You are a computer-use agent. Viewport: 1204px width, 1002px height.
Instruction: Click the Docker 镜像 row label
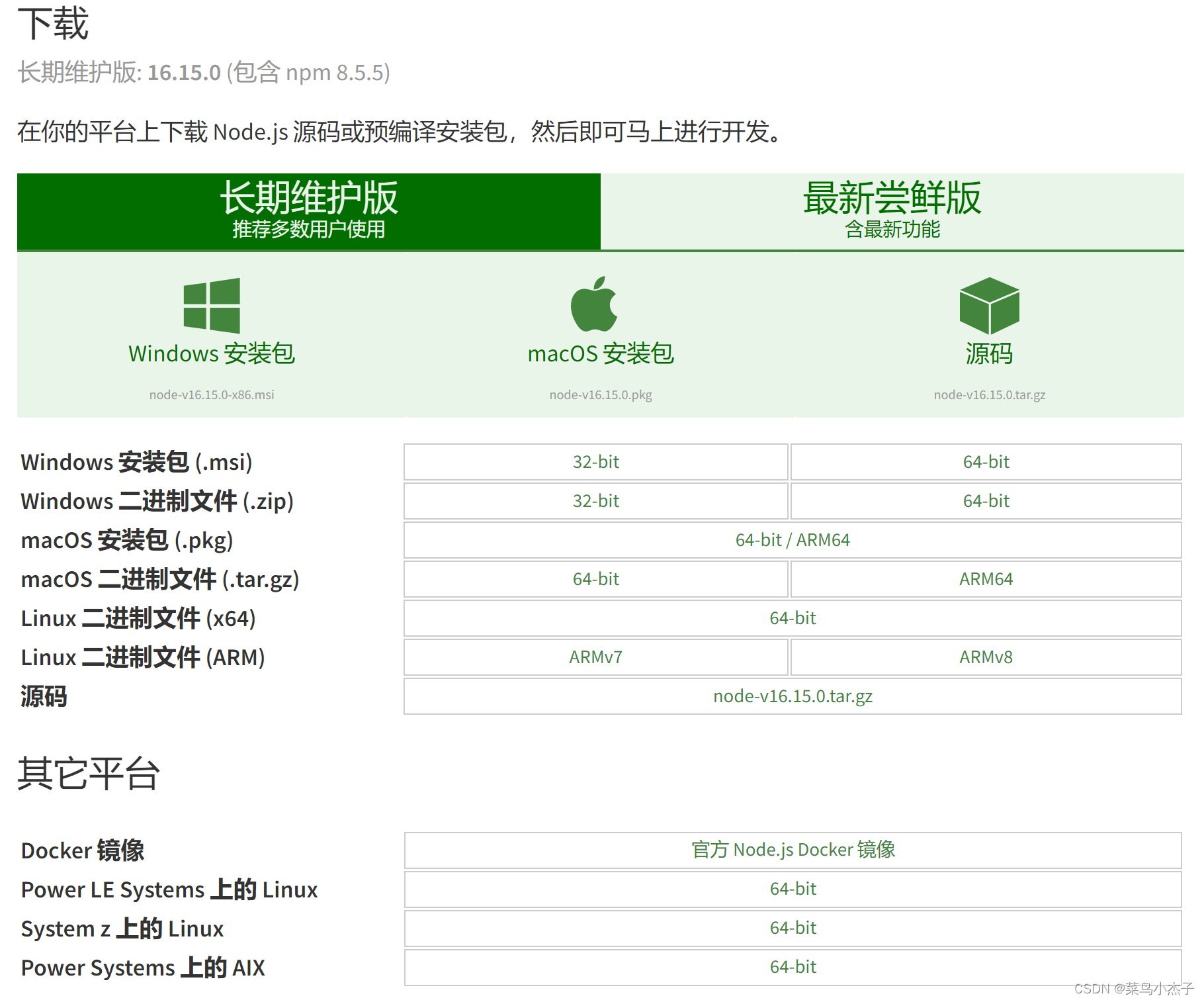pyautogui.click(x=83, y=850)
